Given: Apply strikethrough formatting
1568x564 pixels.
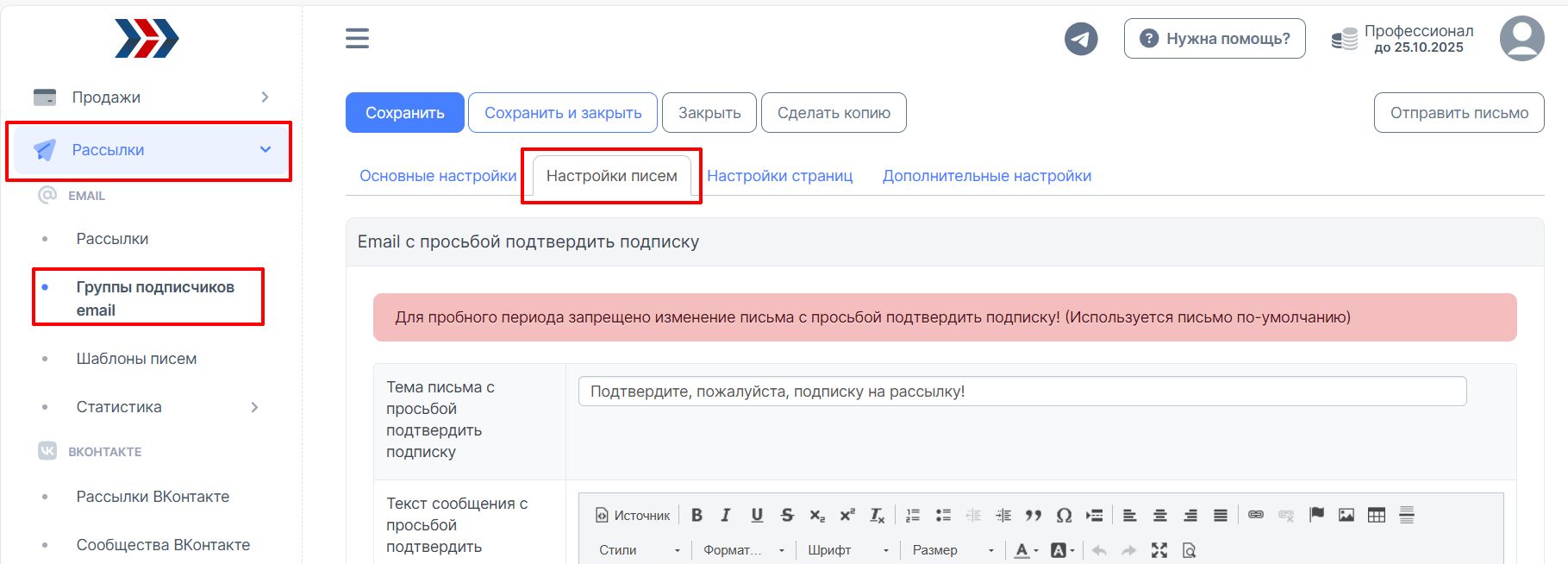Looking at the screenshot, I should click(x=787, y=515).
